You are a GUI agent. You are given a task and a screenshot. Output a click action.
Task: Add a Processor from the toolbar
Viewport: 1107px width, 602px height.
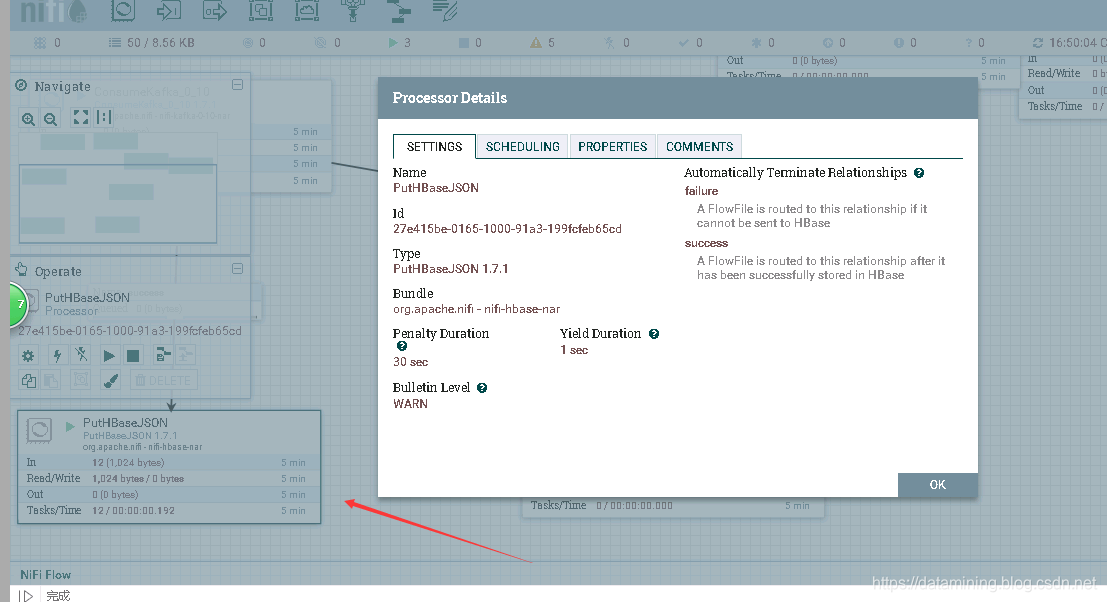pos(123,11)
